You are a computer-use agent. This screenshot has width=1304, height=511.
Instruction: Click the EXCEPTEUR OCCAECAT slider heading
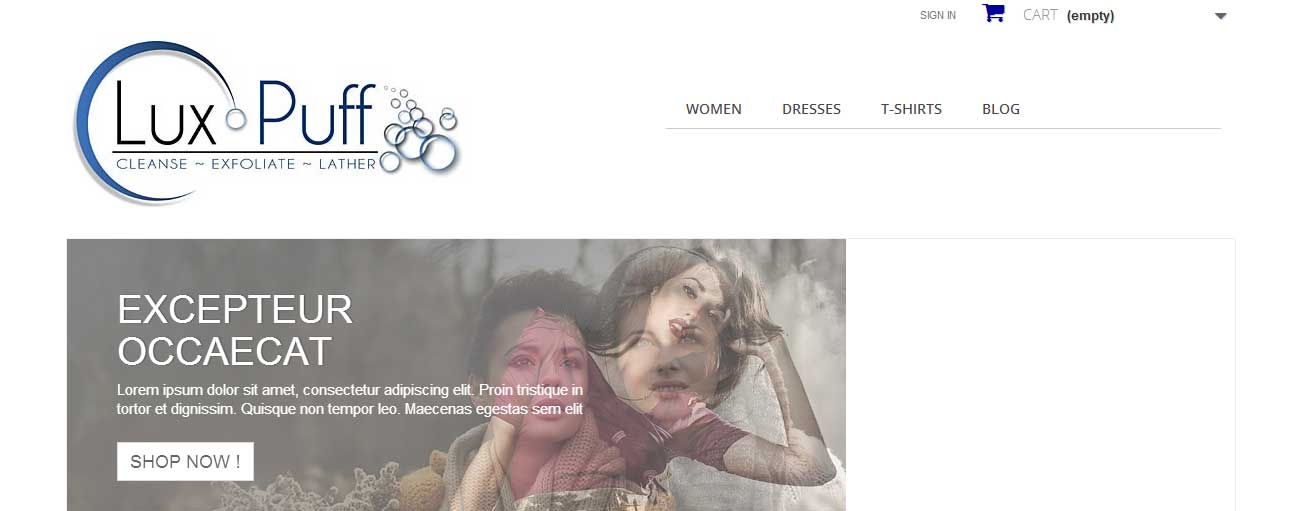point(235,330)
